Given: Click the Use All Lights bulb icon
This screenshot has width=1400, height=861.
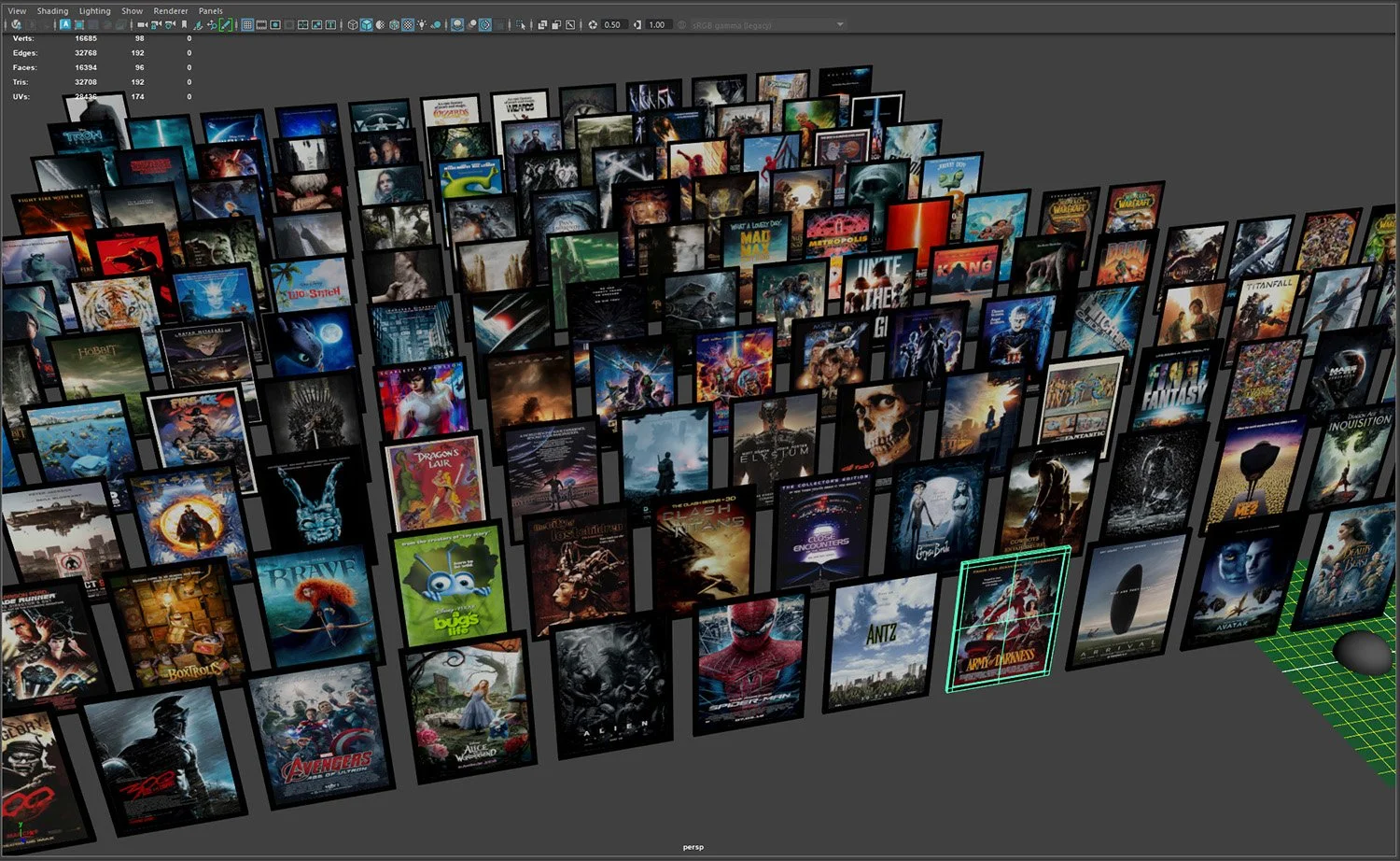Looking at the screenshot, I should pos(421,24).
